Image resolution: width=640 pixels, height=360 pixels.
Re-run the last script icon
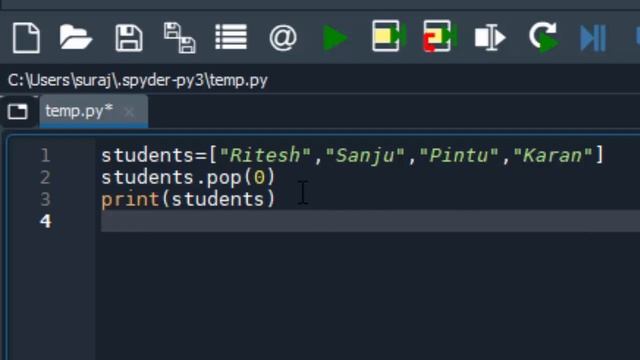coord(543,37)
